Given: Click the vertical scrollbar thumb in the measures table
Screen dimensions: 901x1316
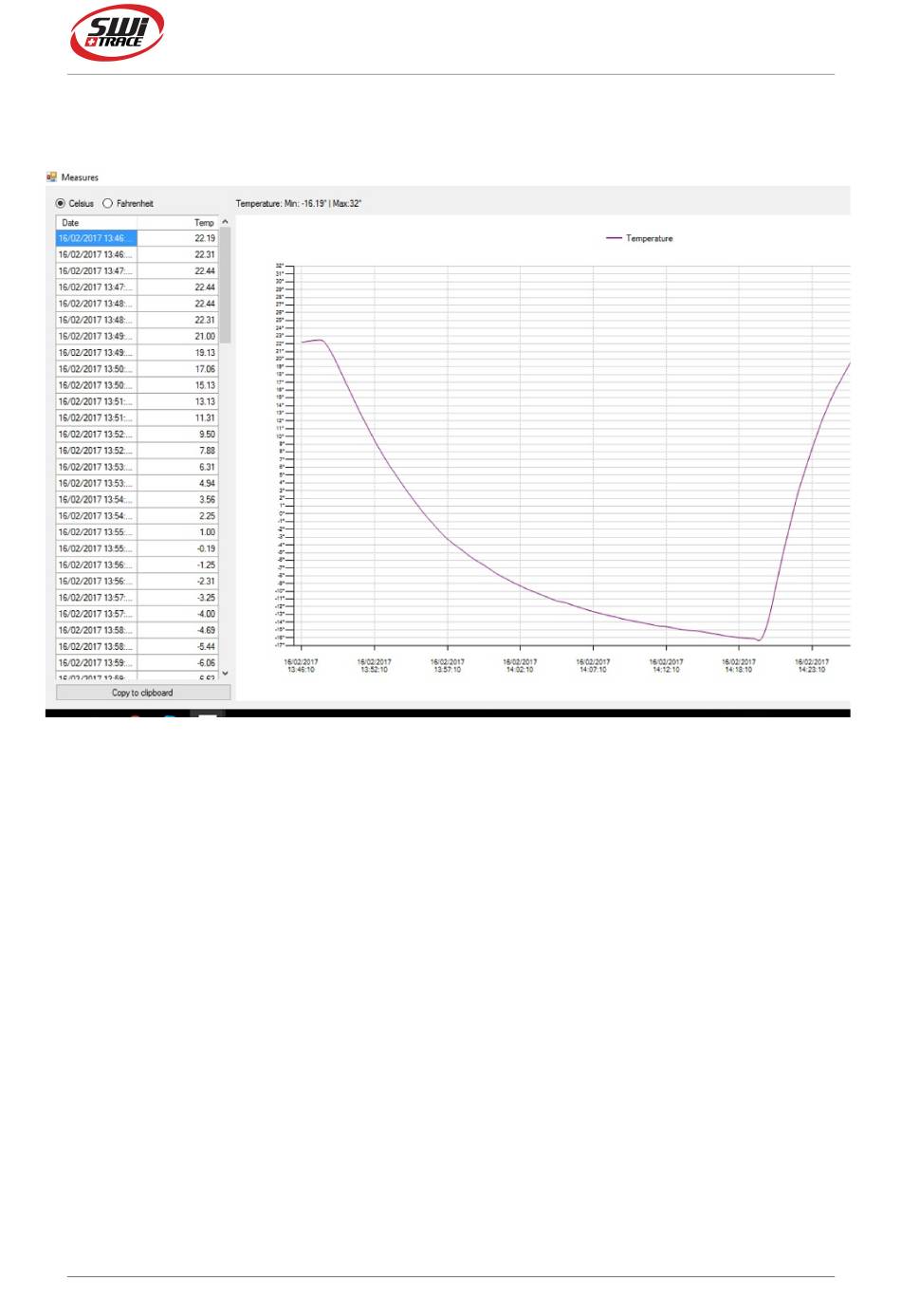Looking at the screenshot, I should click(225, 286).
